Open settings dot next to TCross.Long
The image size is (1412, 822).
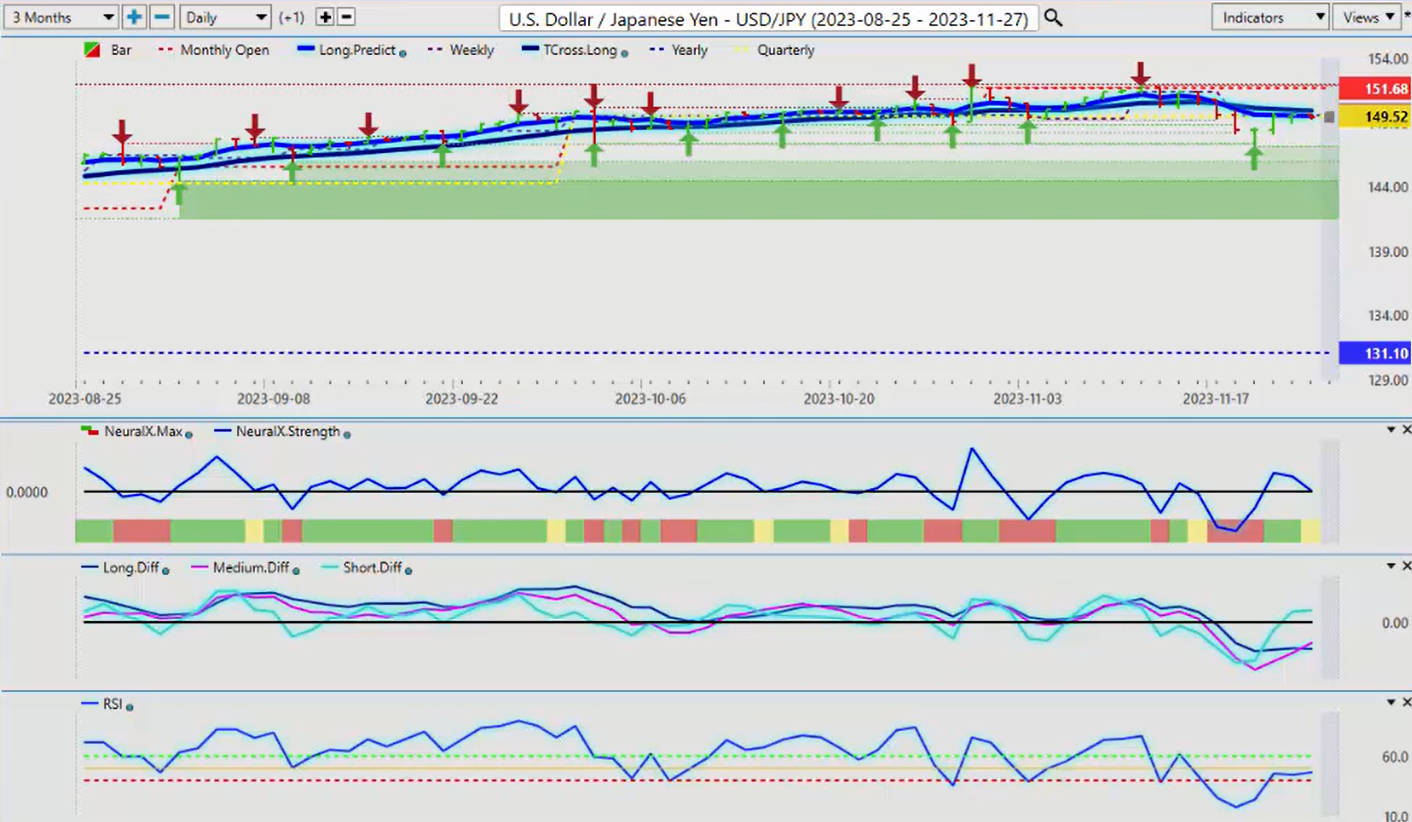[625, 52]
